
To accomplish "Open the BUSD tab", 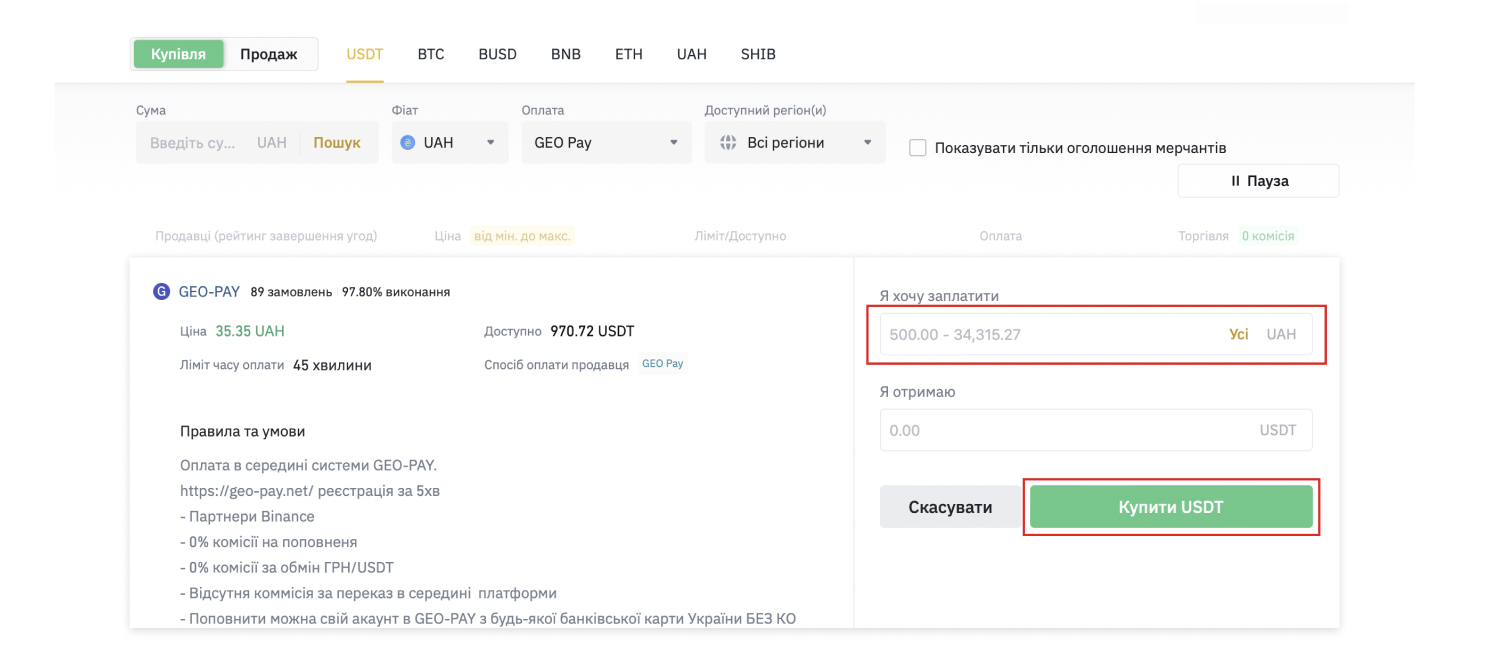I will point(498,54).
